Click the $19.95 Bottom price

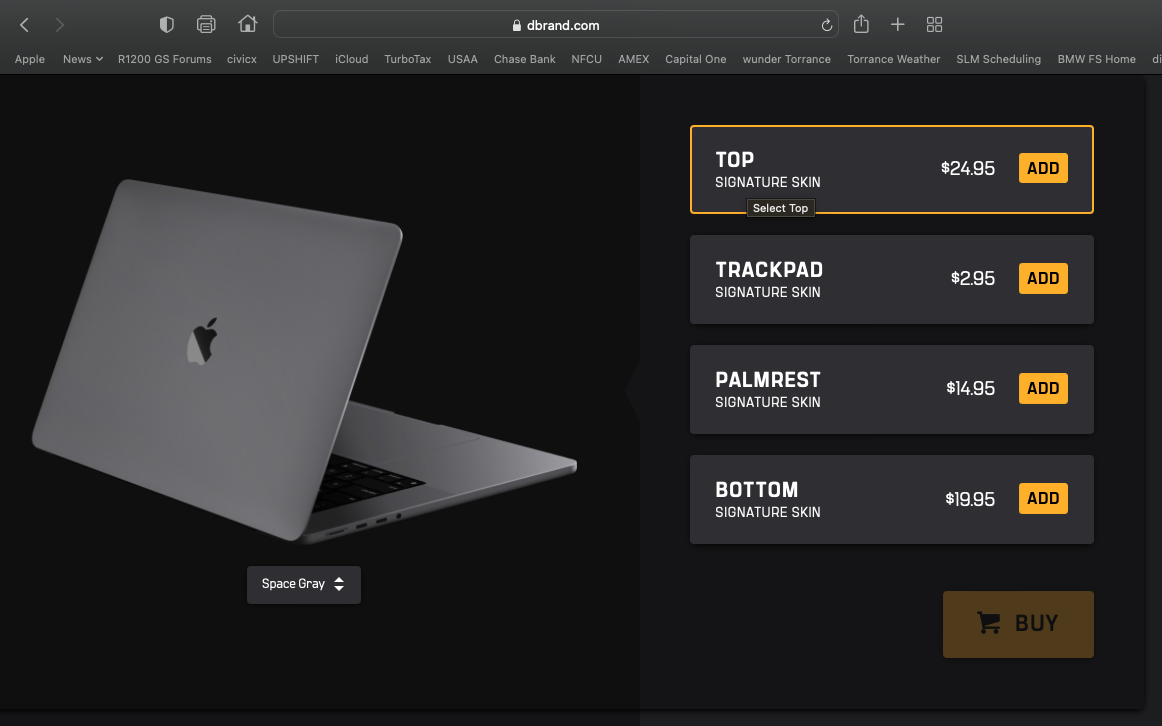[x=970, y=499]
